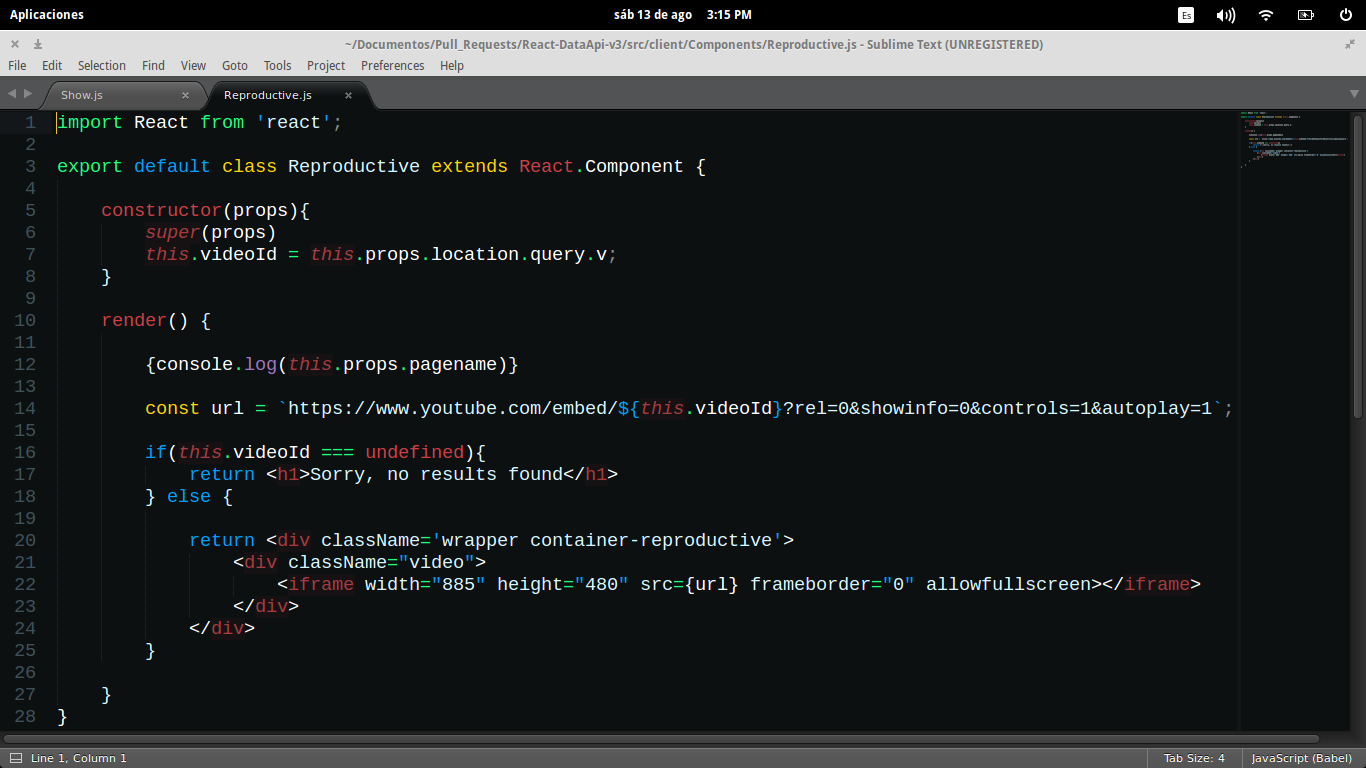Click the constructor keyword on line 5
This screenshot has height=768, width=1366.
click(161, 210)
